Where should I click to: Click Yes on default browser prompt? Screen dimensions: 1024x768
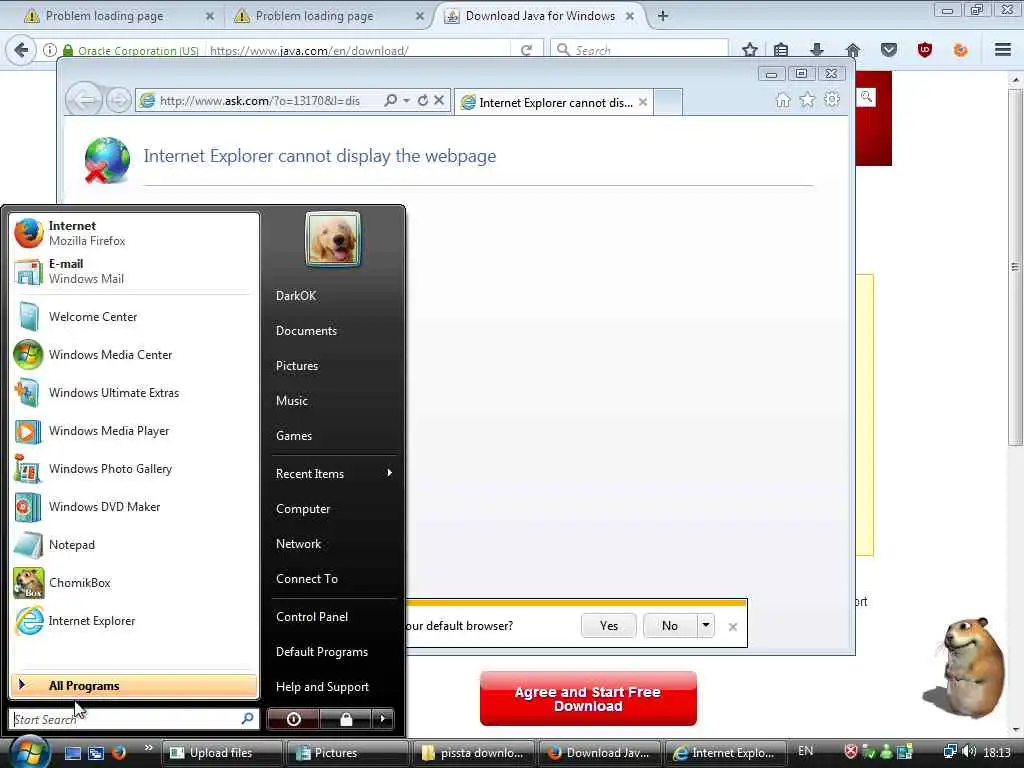point(609,626)
